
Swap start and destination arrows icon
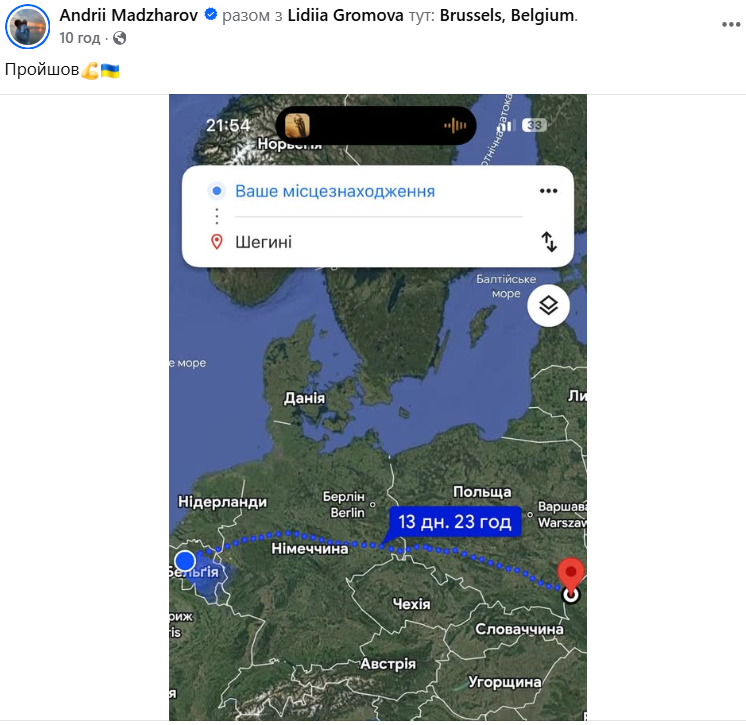(549, 242)
